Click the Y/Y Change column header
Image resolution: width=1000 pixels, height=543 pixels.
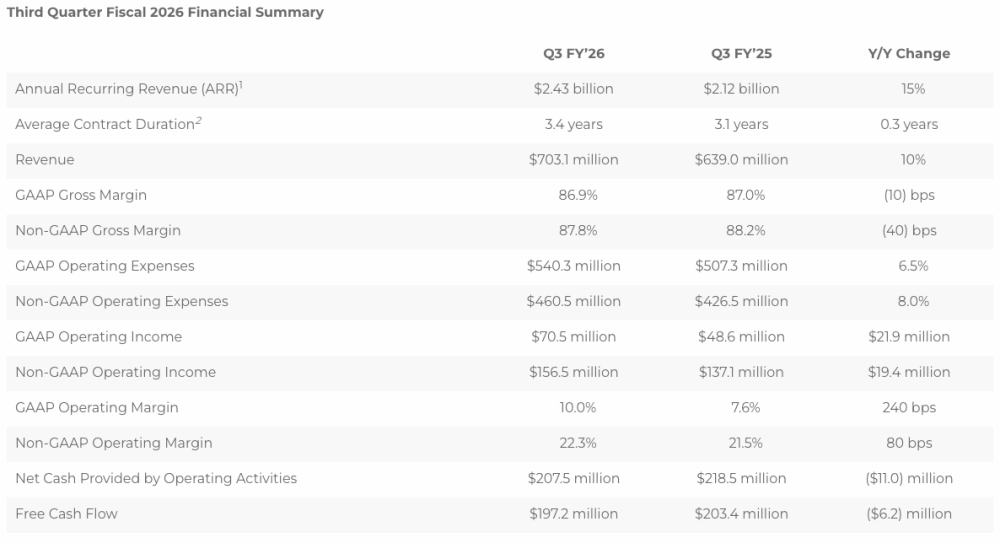point(909,54)
